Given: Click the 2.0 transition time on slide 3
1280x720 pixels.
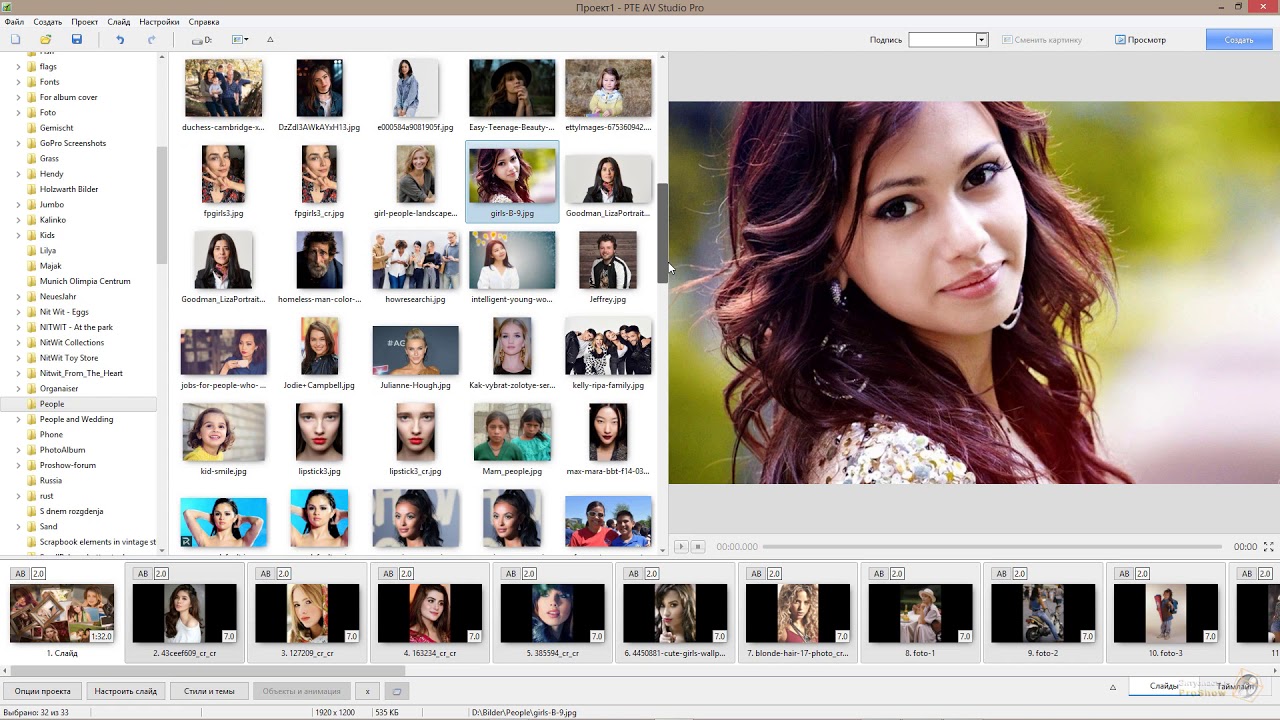Looking at the screenshot, I should (284, 574).
